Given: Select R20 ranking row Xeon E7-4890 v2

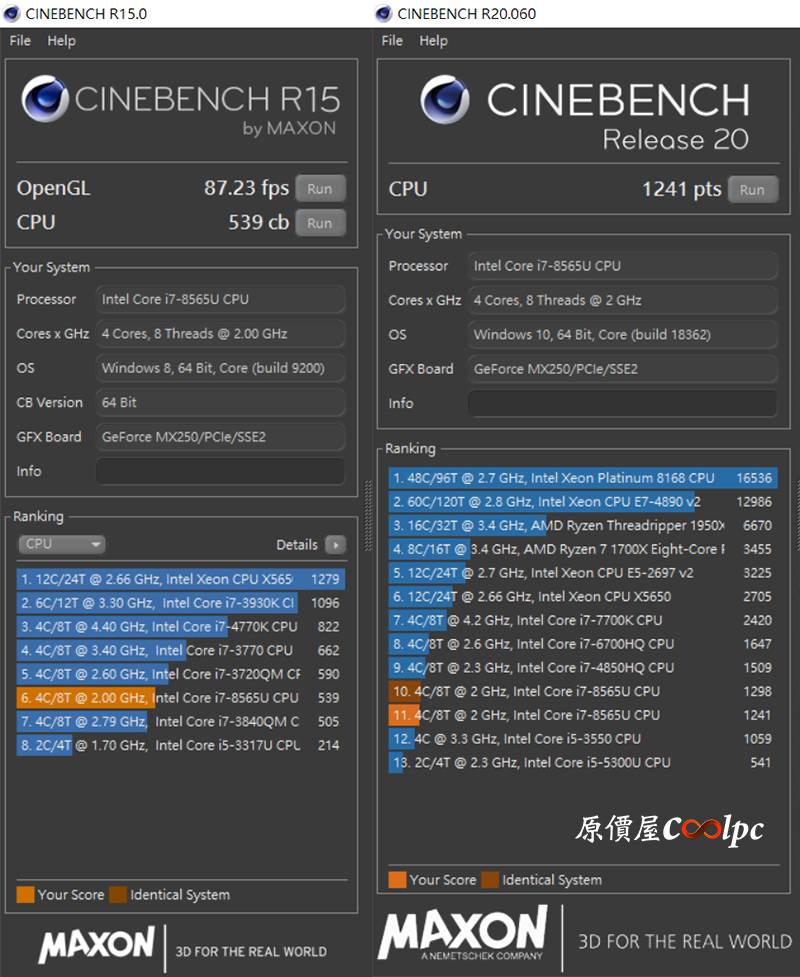Looking at the screenshot, I should (583, 502).
